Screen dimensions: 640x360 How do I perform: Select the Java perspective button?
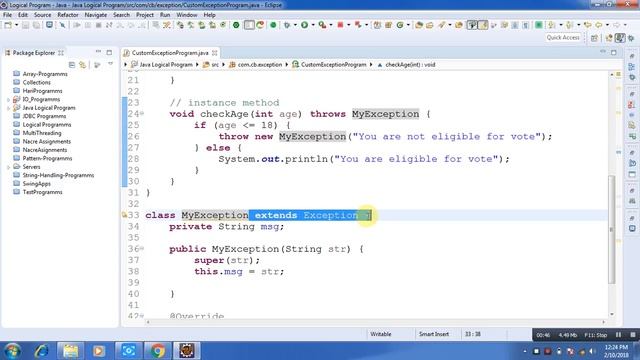point(620,38)
